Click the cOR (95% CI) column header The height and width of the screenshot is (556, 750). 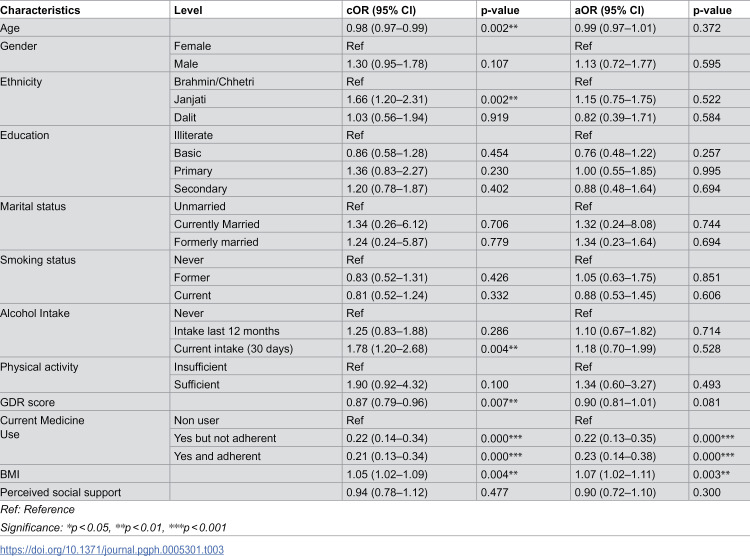pos(381,10)
